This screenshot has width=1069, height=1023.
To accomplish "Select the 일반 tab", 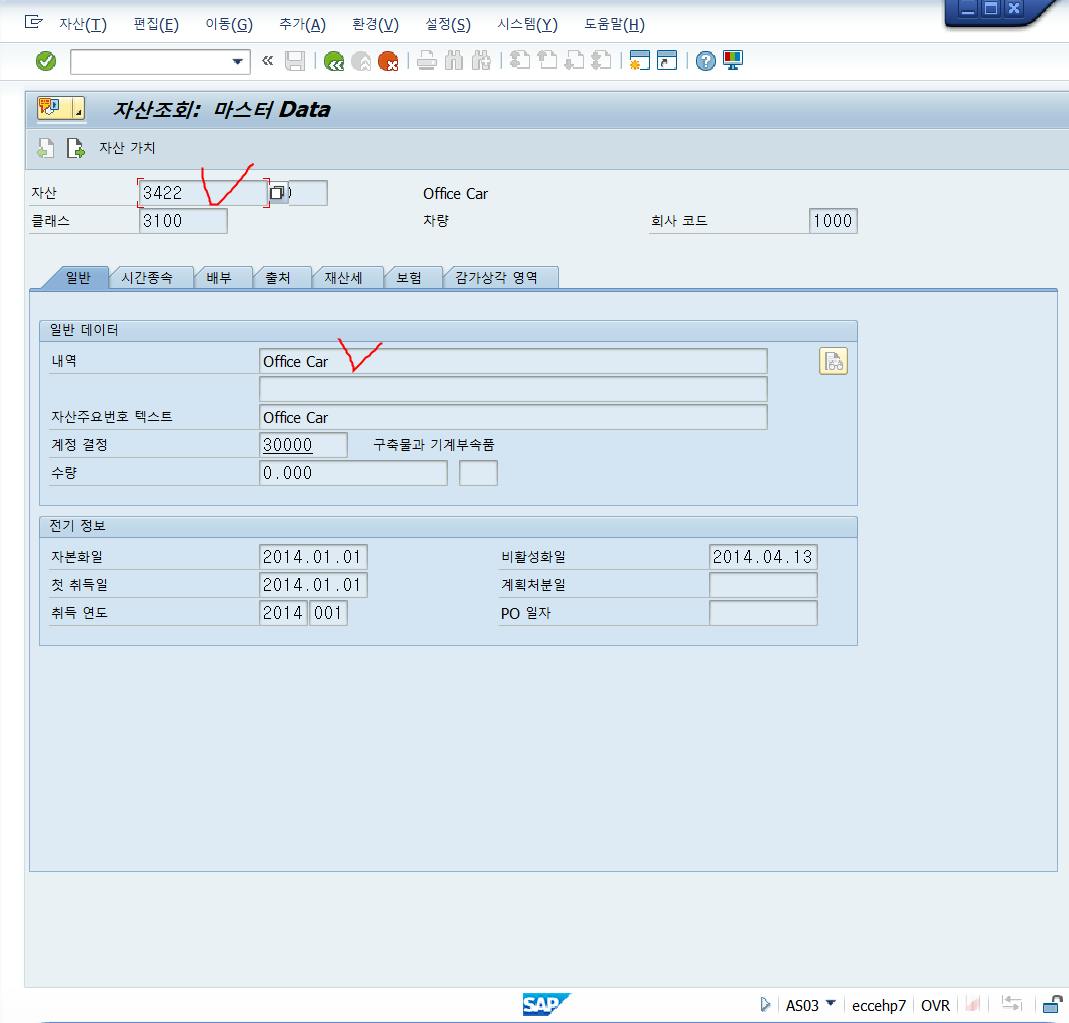I will 78,277.
